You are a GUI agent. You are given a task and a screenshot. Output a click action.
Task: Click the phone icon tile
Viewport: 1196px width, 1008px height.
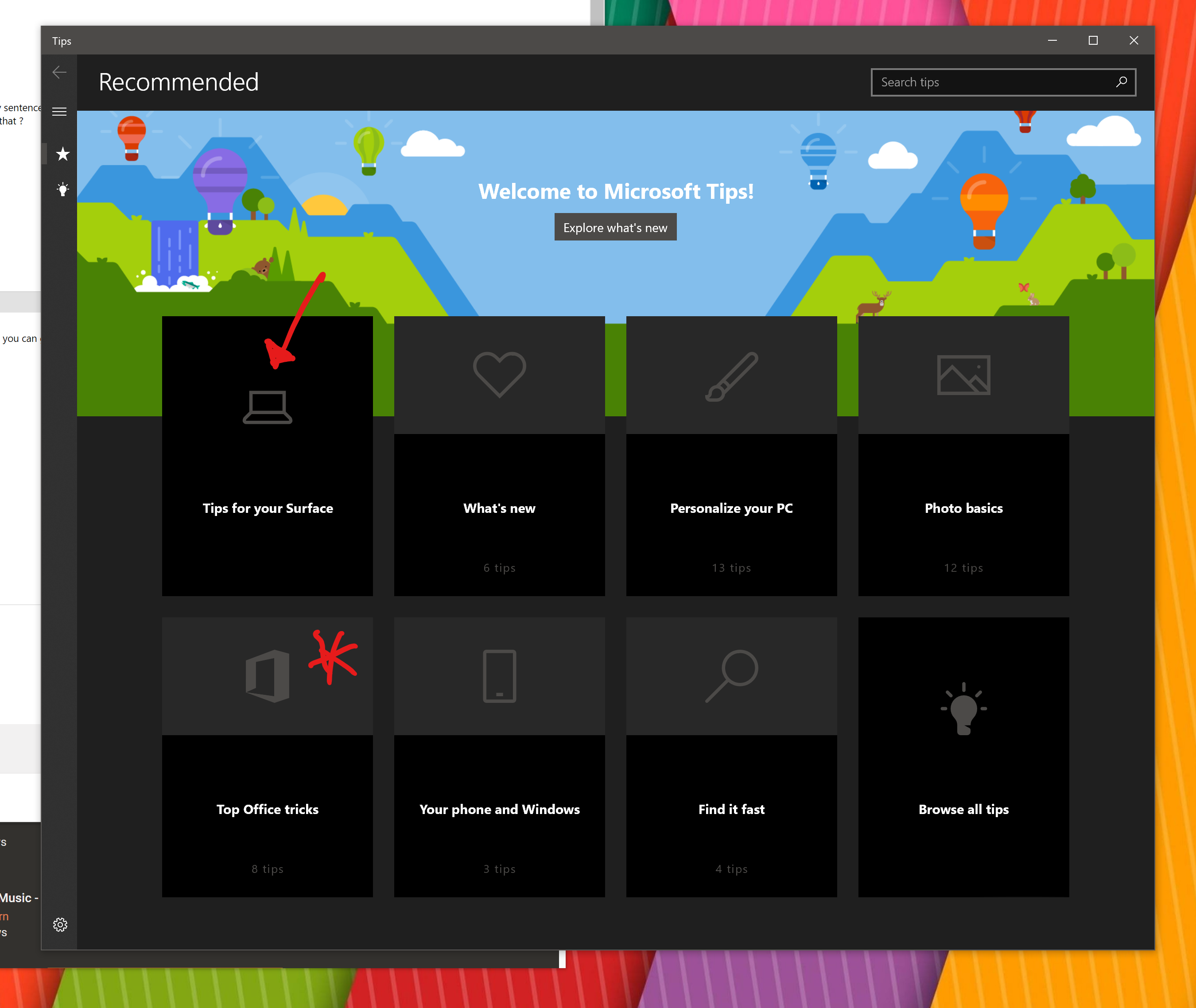499,676
